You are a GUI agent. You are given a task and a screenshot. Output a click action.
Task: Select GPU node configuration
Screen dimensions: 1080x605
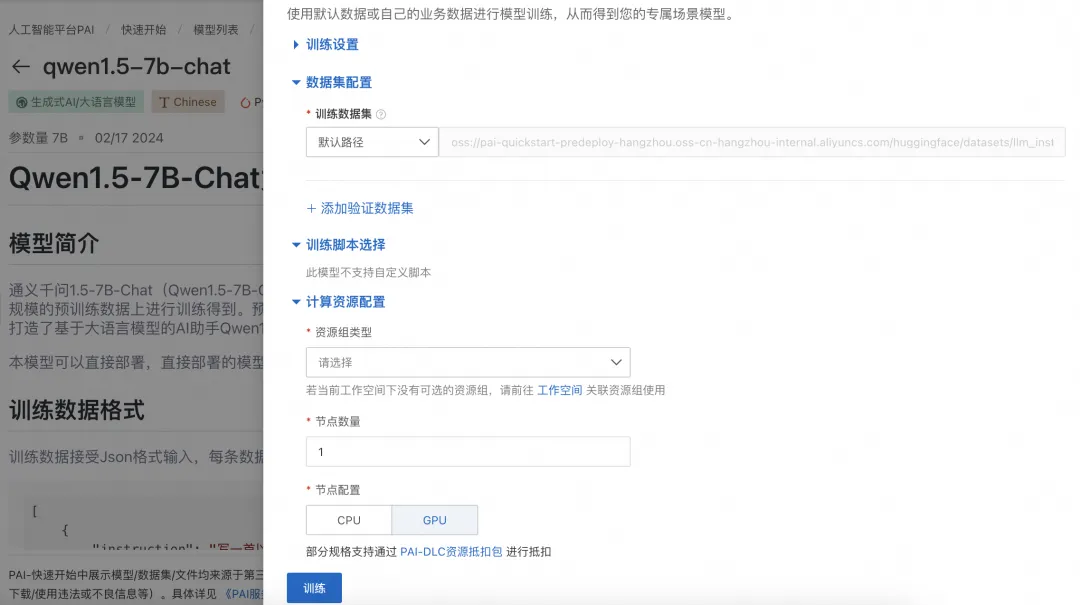435,520
